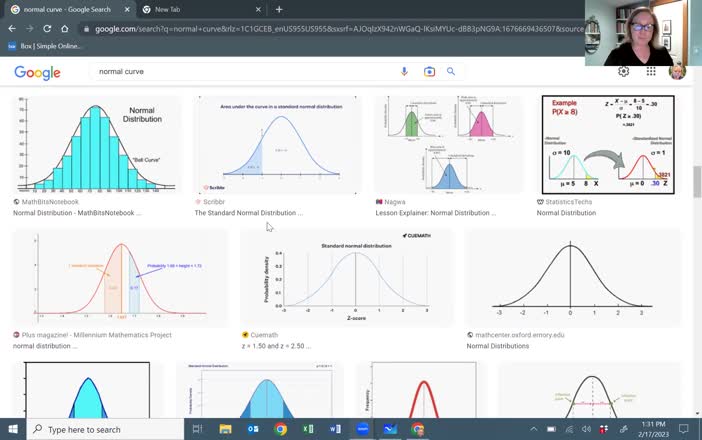Screen dimensions: 702x440
Task: Open the MathBitsNotebook Normal Distribution image
Action: (x=96, y=144)
